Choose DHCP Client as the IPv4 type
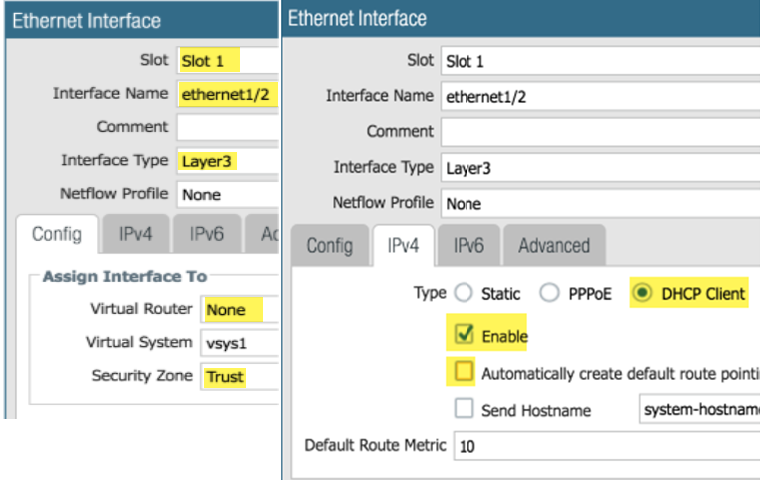760x480 pixels. [x=642, y=294]
